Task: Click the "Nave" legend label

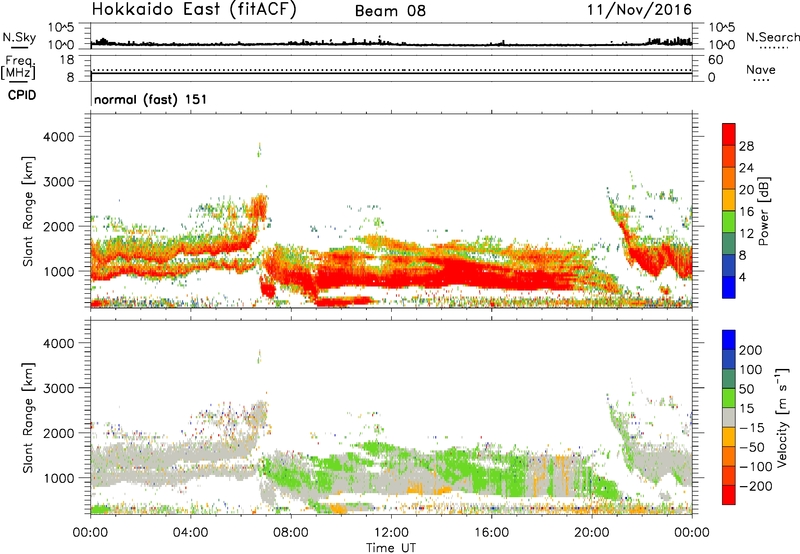Action: click(761, 69)
